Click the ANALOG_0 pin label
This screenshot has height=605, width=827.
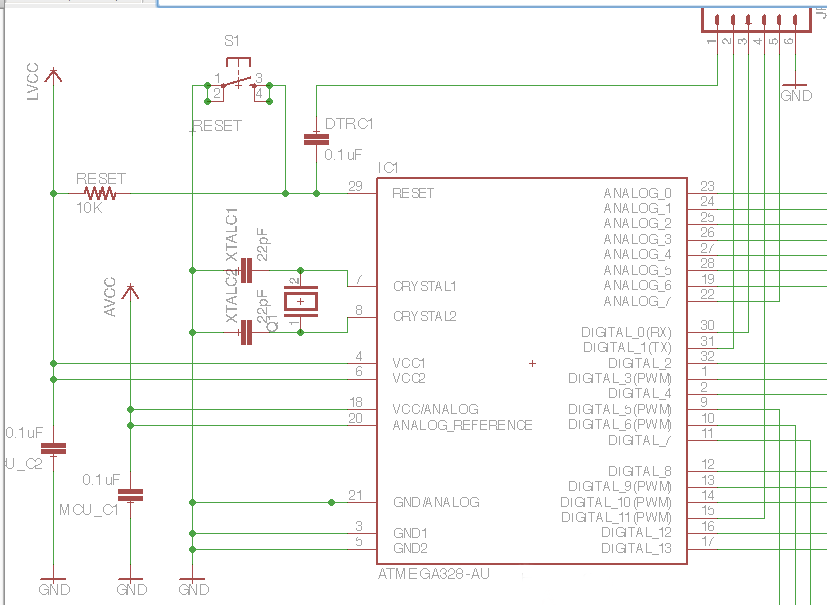[638, 194]
